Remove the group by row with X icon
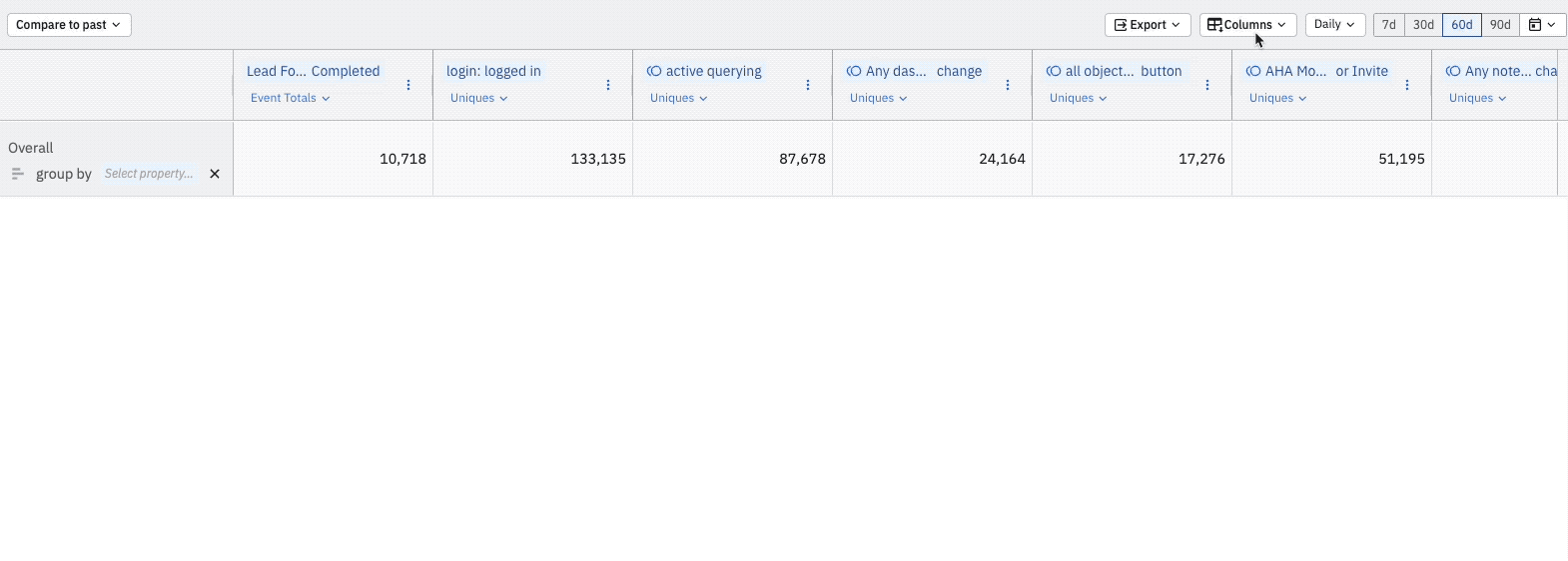Image resolution: width=1568 pixels, height=561 pixels. [x=215, y=174]
